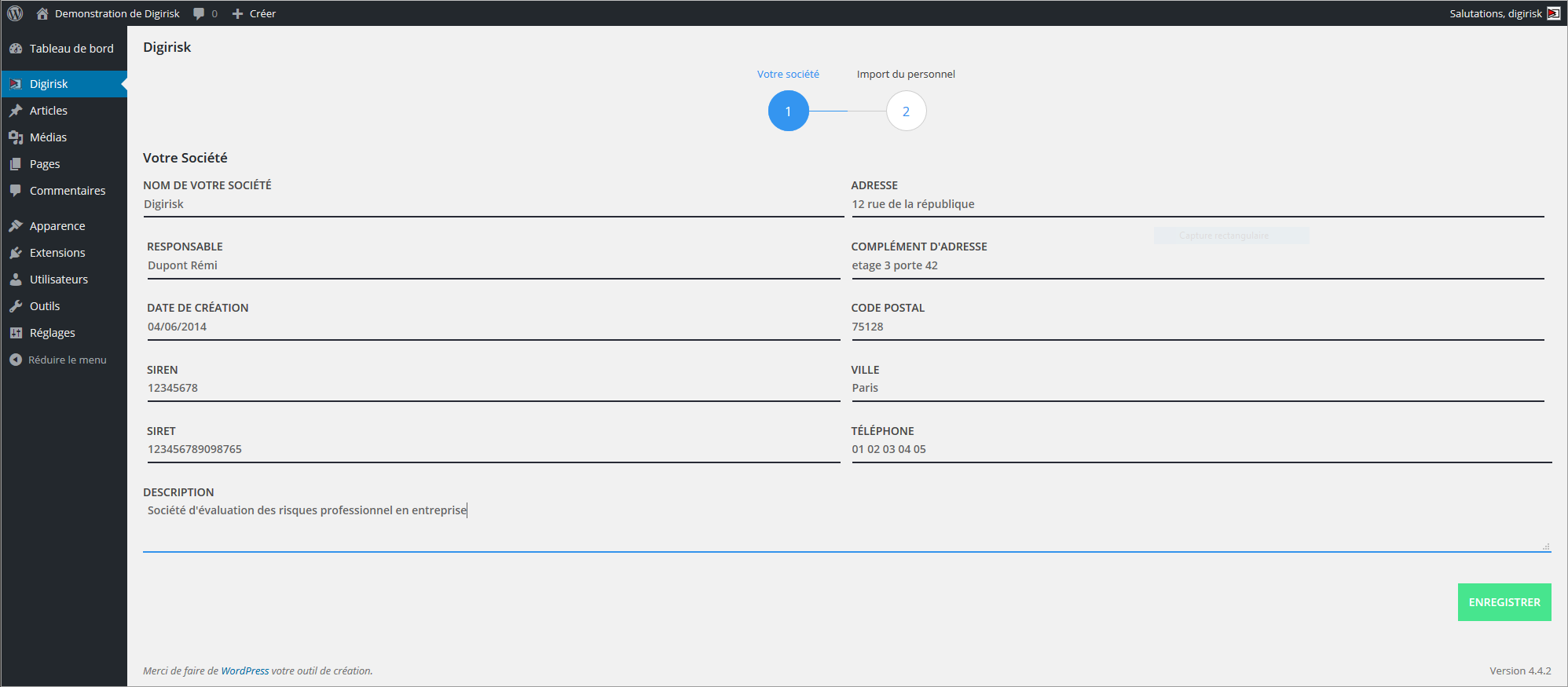Click the Digirisk sidebar icon

coord(16,84)
